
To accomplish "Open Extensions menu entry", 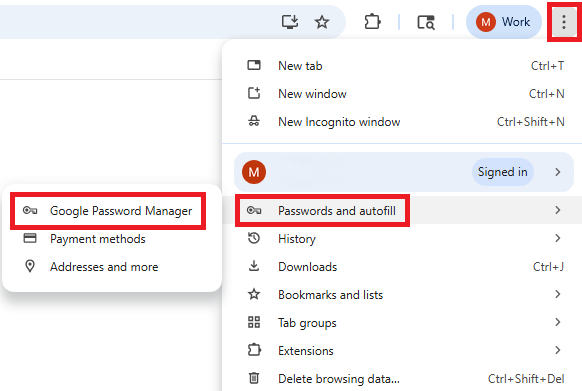I will click(x=402, y=351).
